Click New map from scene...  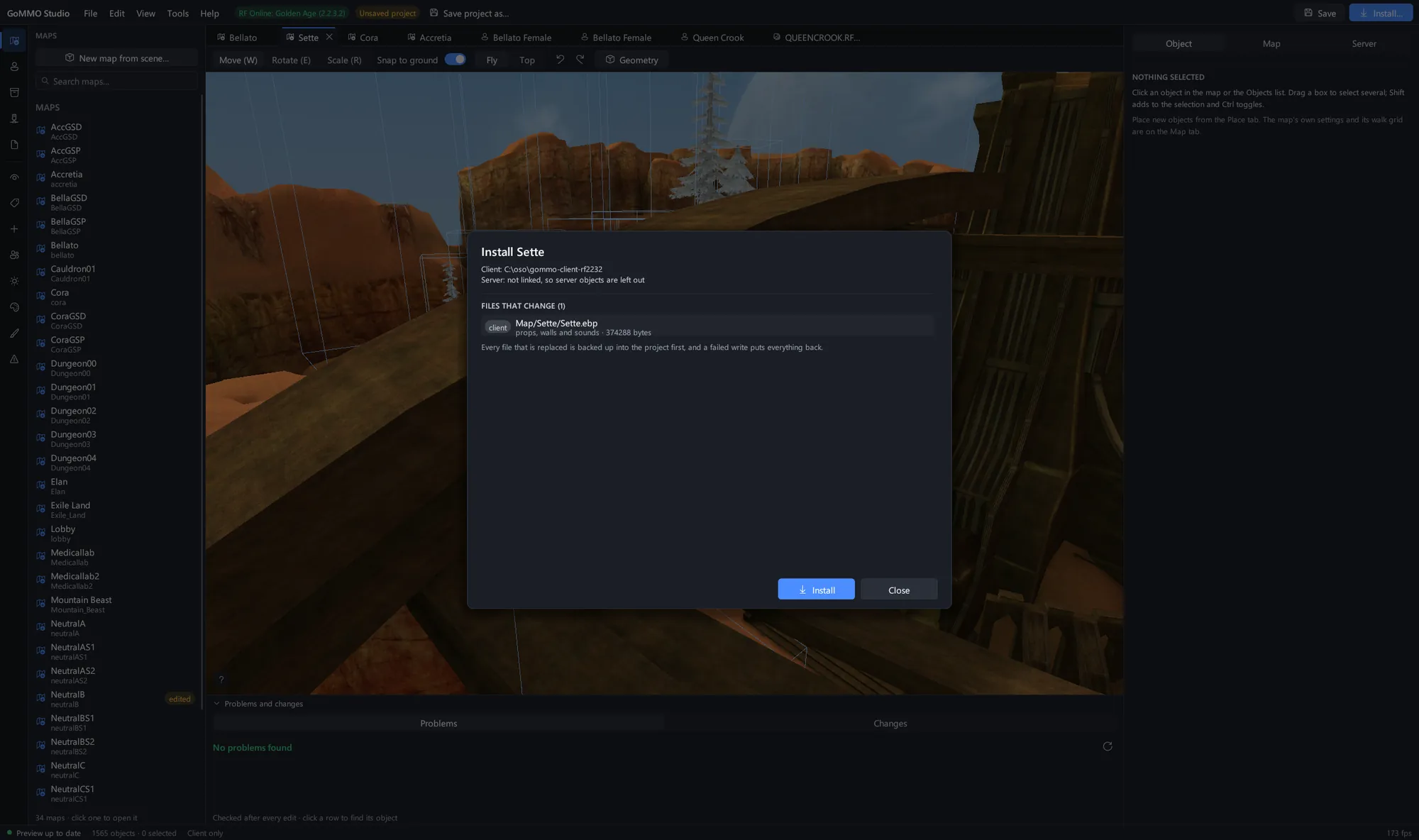(x=117, y=58)
